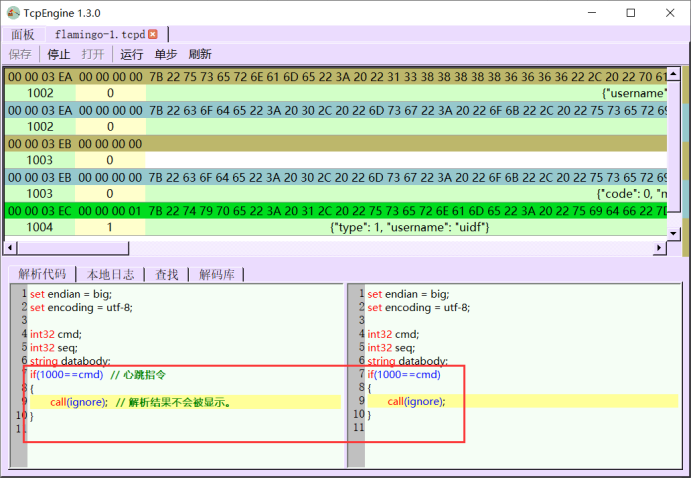
Task: Click 'if(1000==cmd) // 心跳指令' in left editor
Action: [x=98, y=375]
